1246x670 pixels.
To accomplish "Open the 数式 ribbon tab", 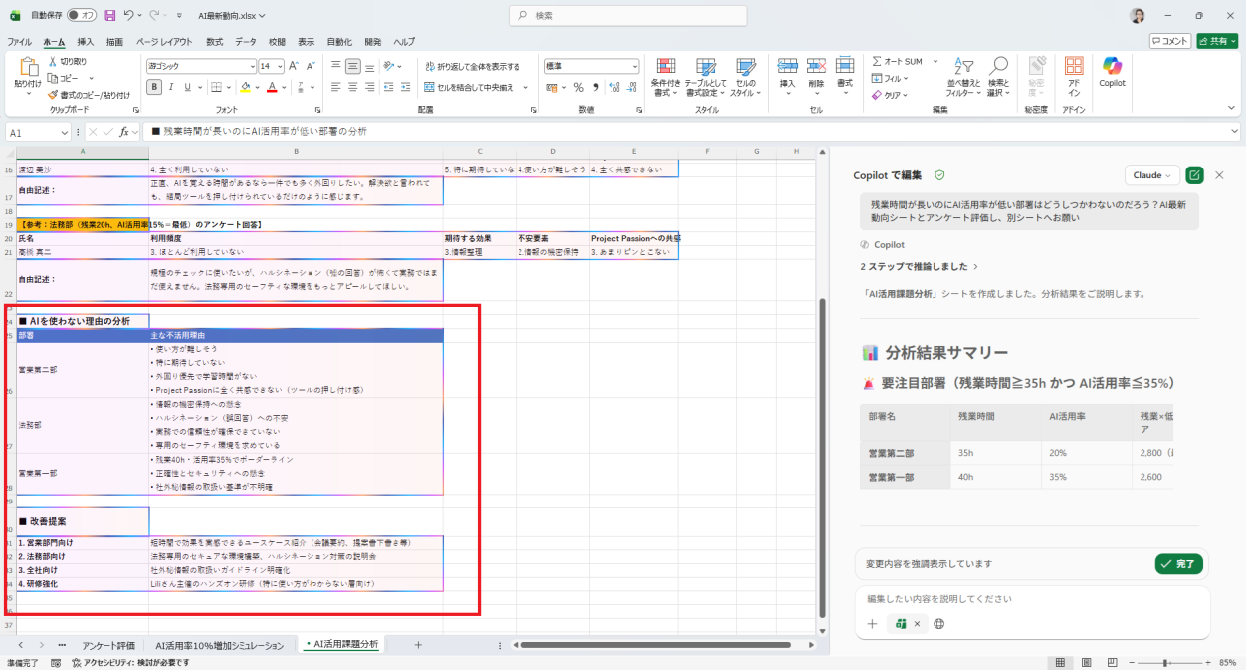I will pos(215,42).
